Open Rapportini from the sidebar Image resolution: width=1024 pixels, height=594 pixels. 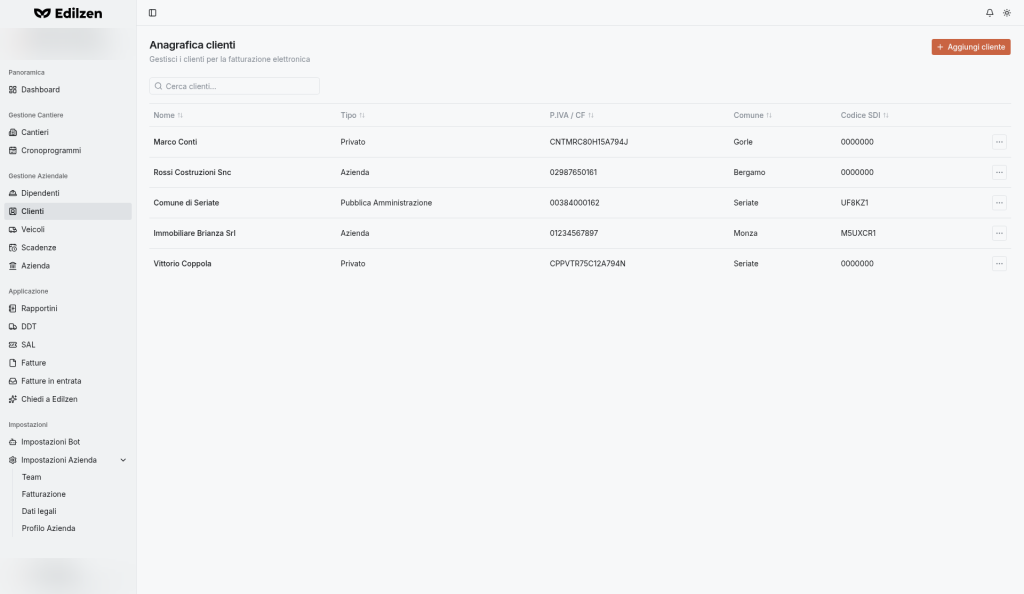click(x=68, y=308)
